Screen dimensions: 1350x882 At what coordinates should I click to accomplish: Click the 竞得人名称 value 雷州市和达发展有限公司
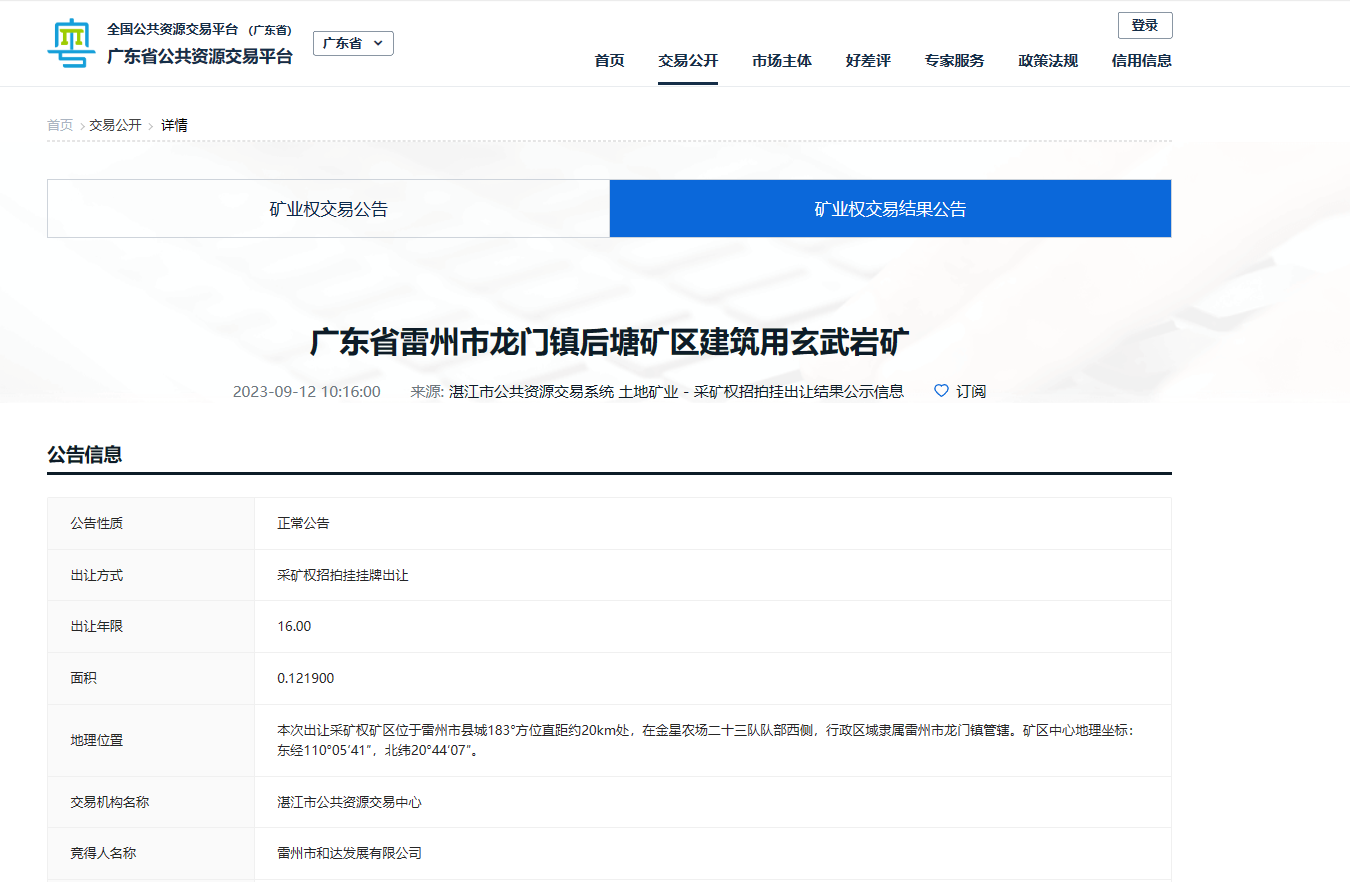click(x=349, y=853)
